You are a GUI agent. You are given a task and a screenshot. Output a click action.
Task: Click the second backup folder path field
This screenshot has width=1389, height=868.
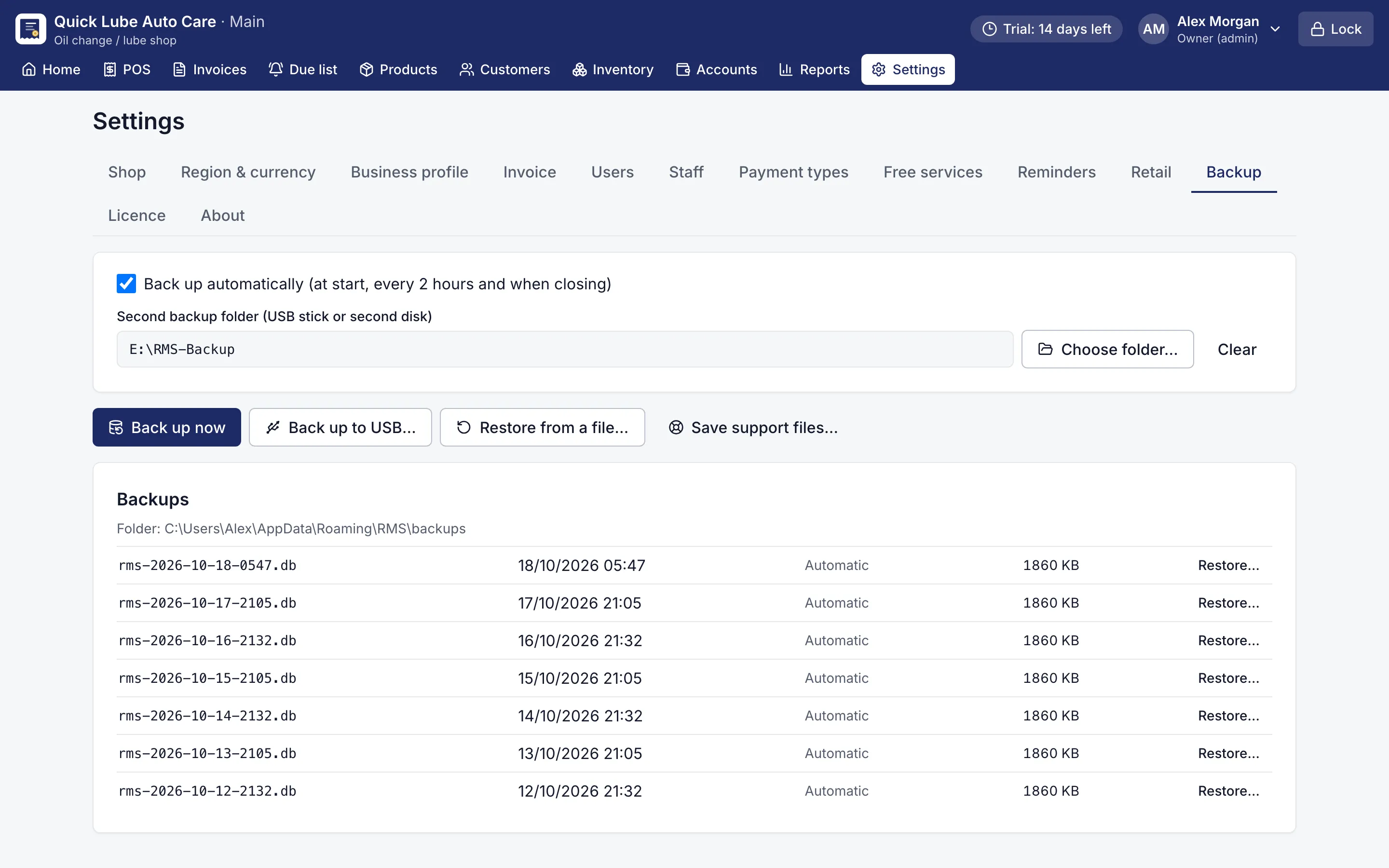565,349
